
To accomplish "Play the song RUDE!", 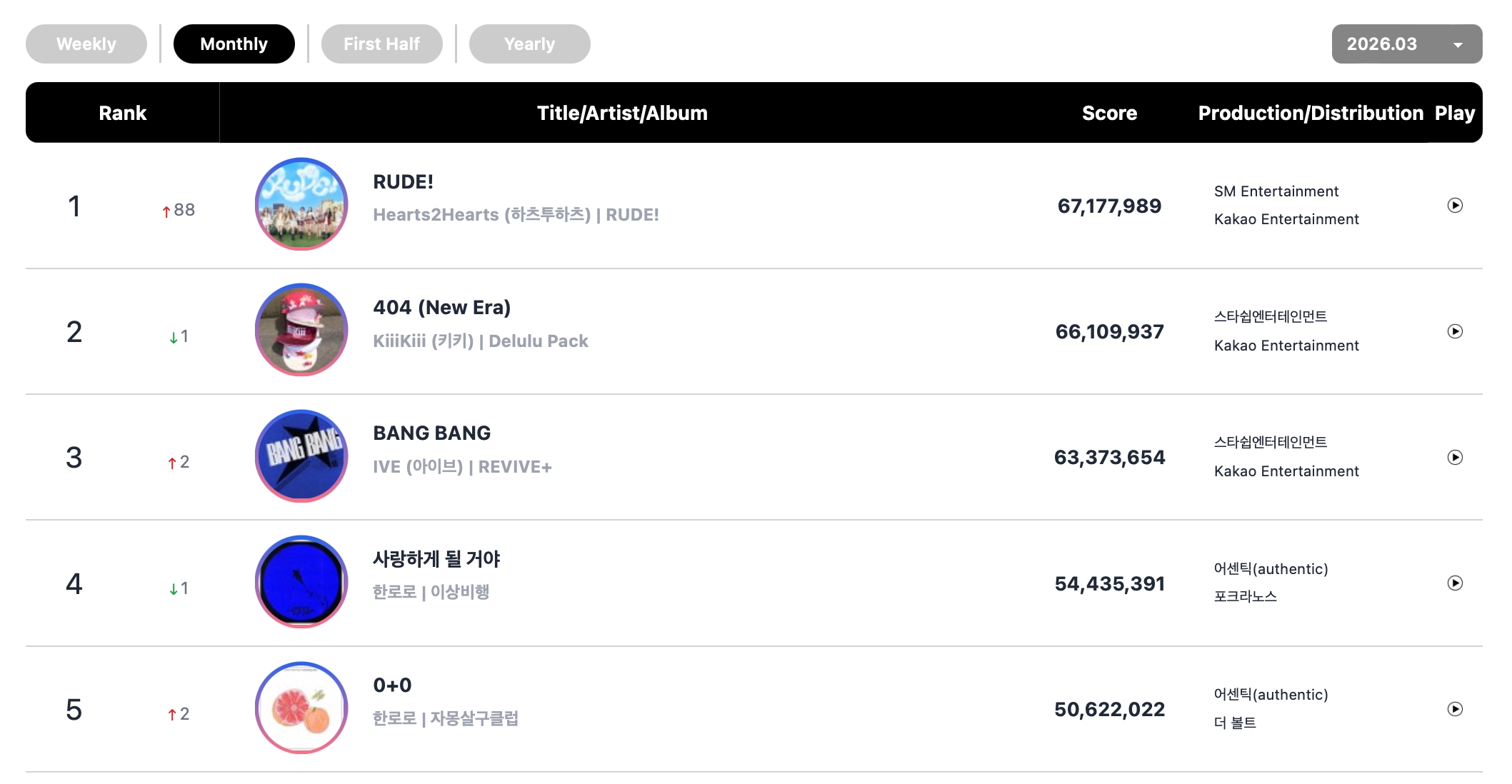I will point(1454,206).
